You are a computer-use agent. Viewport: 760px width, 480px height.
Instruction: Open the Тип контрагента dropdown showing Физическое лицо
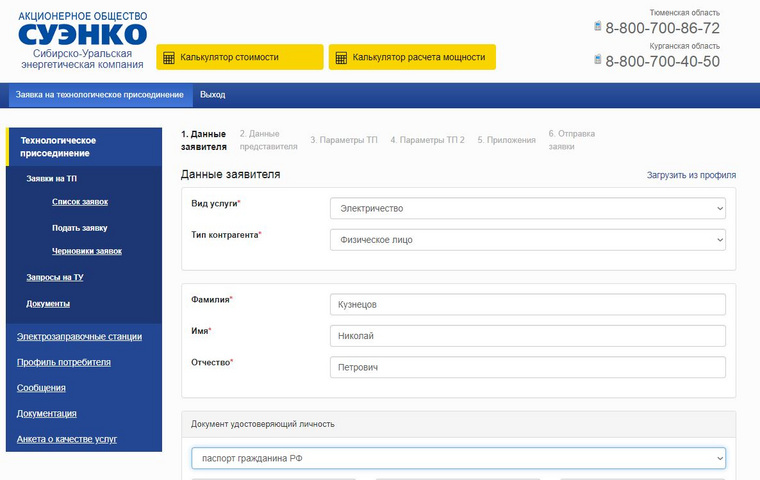(x=528, y=240)
